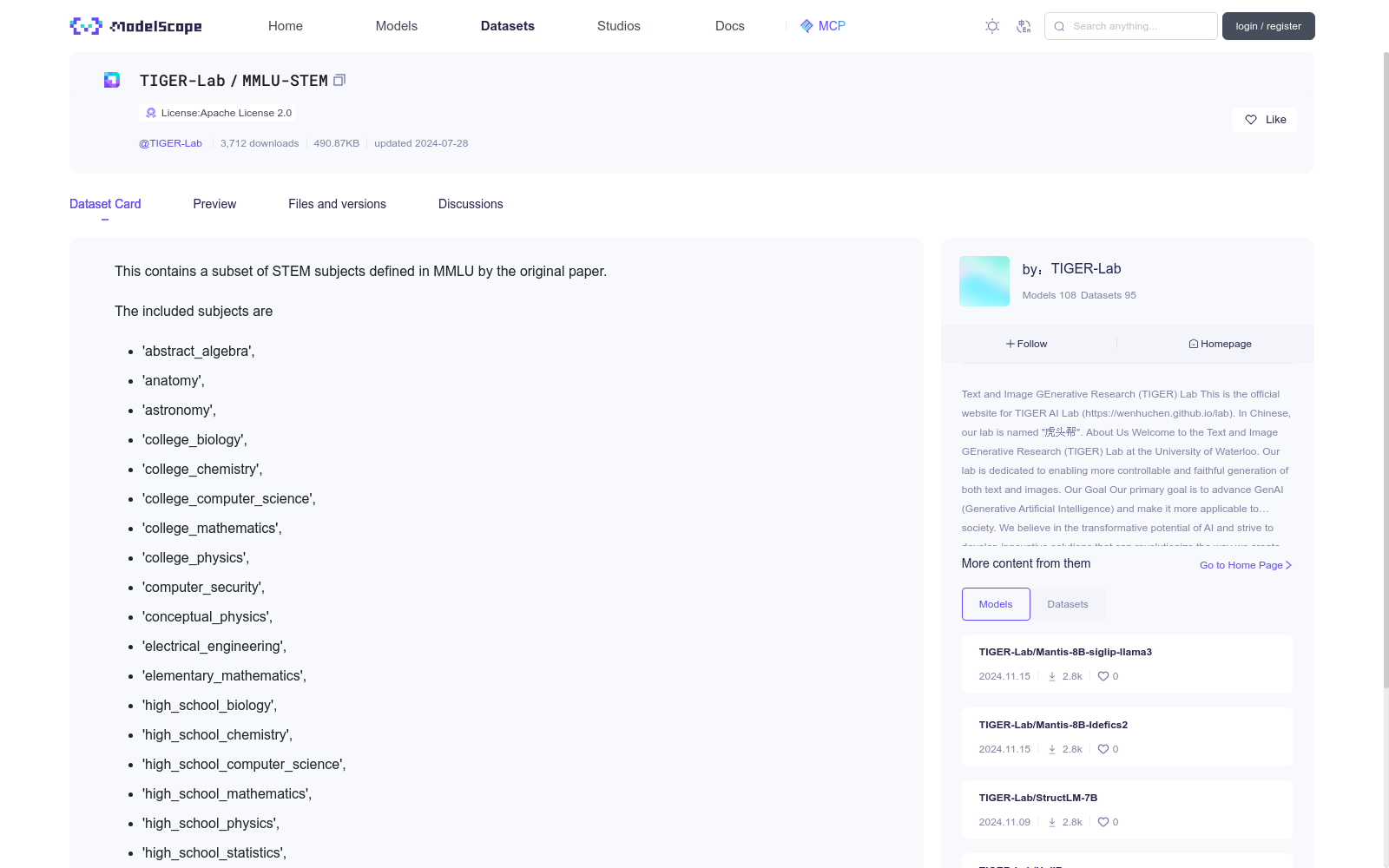Image resolution: width=1389 pixels, height=868 pixels.
Task: Click the login / register button
Action: click(x=1268, y=26)
